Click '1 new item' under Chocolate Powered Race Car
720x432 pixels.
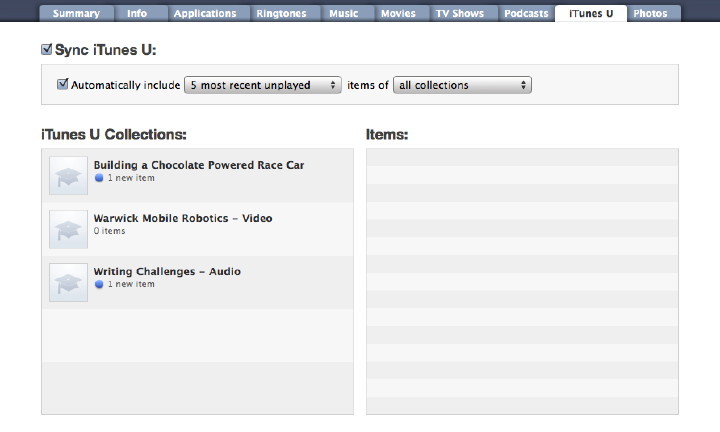131,178
